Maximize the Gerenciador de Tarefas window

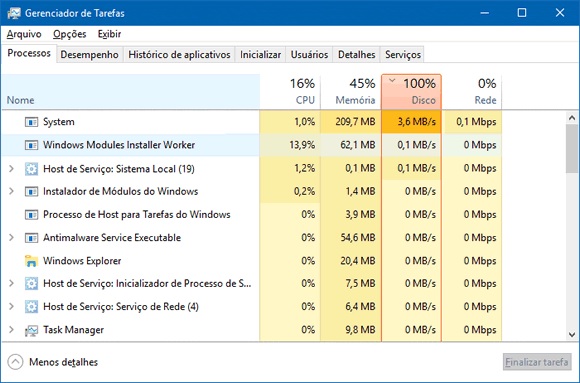point(522,13)
